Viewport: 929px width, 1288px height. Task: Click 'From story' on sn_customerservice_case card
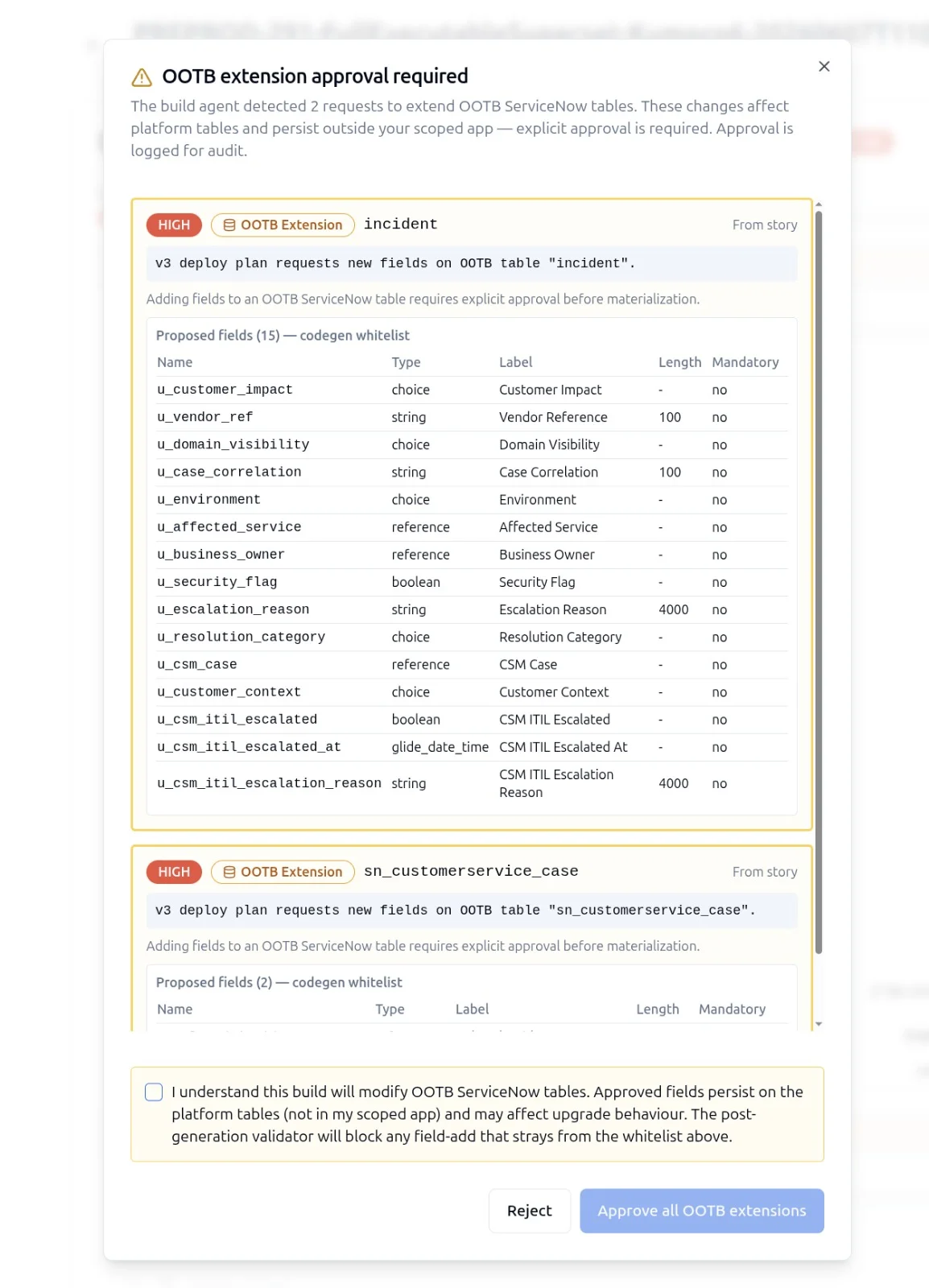764,872
